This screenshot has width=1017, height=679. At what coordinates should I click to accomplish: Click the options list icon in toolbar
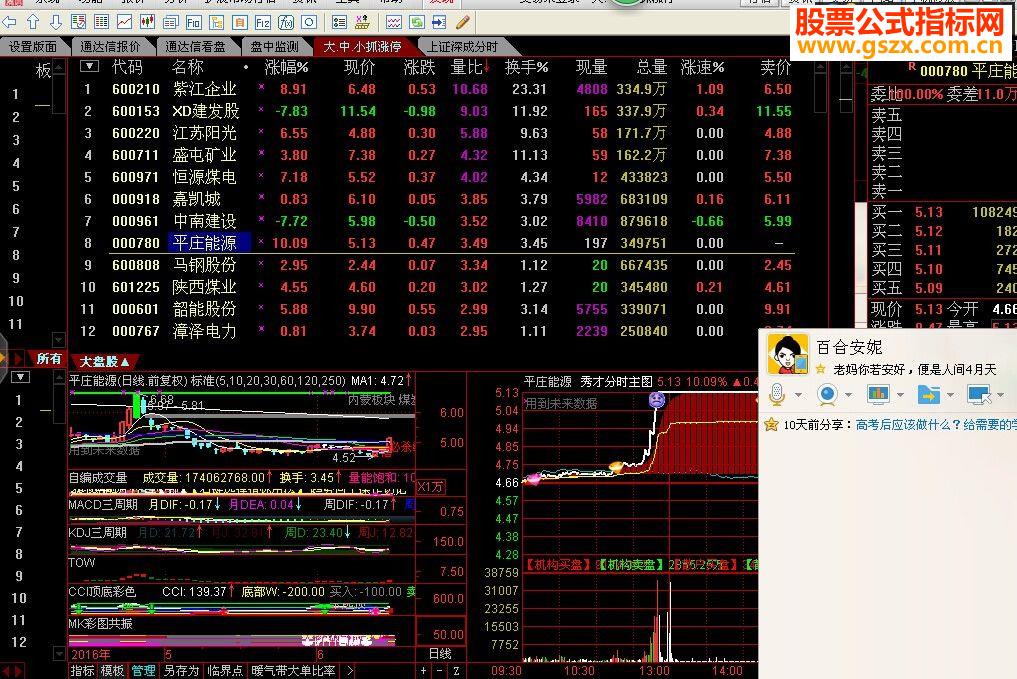pos(339,23)
